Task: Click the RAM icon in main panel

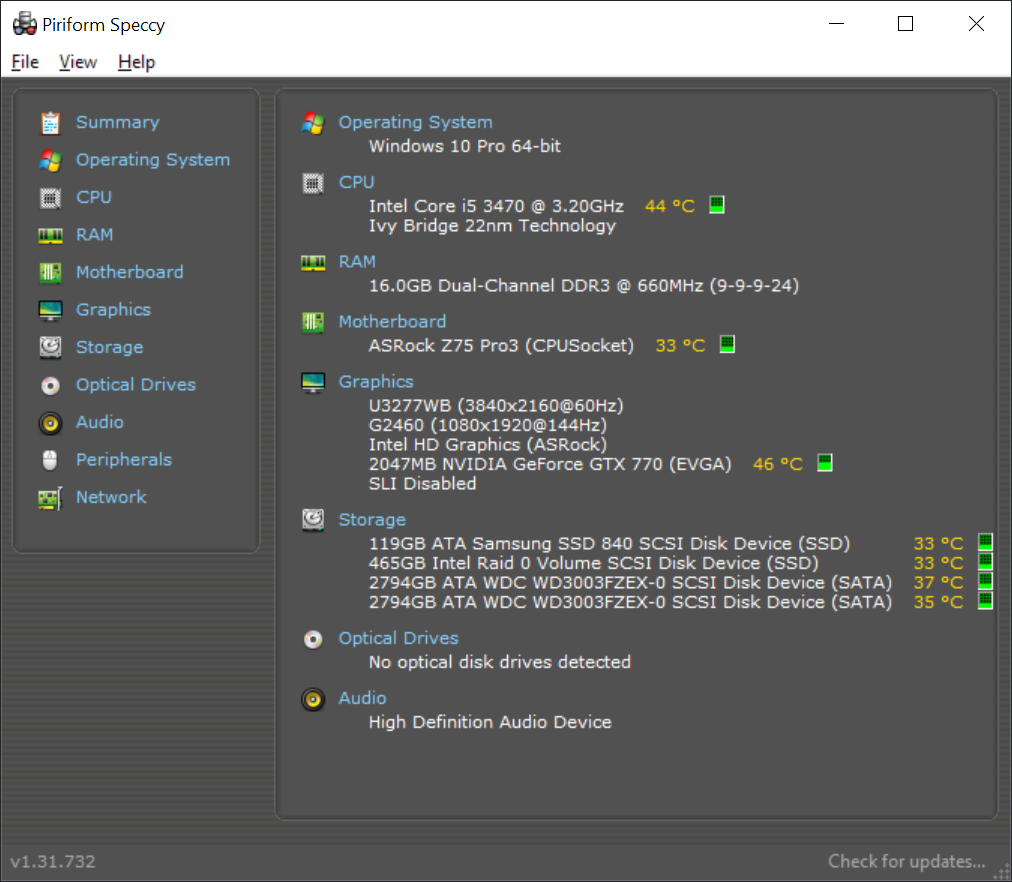Action: coord(313,263)
